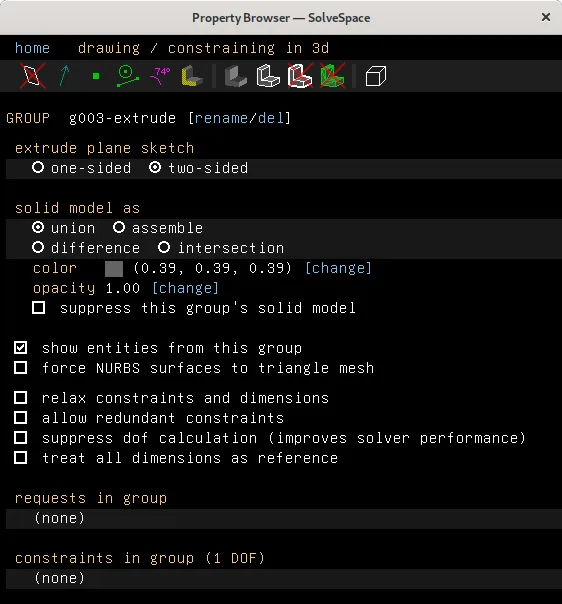Screen dimensions: 562x604
Task: Click 'constraints in group (1 DOF)' heading
Action: pos(140,558)
